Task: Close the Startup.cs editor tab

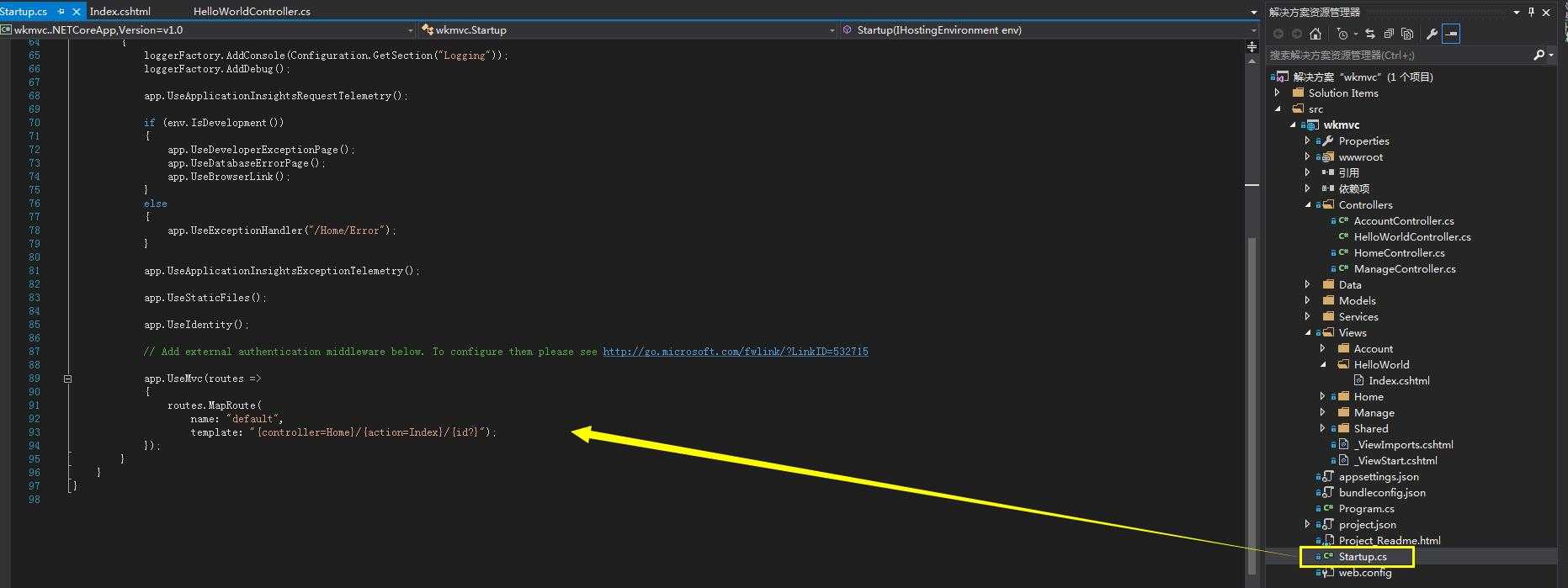Action: tap(77, 12)
